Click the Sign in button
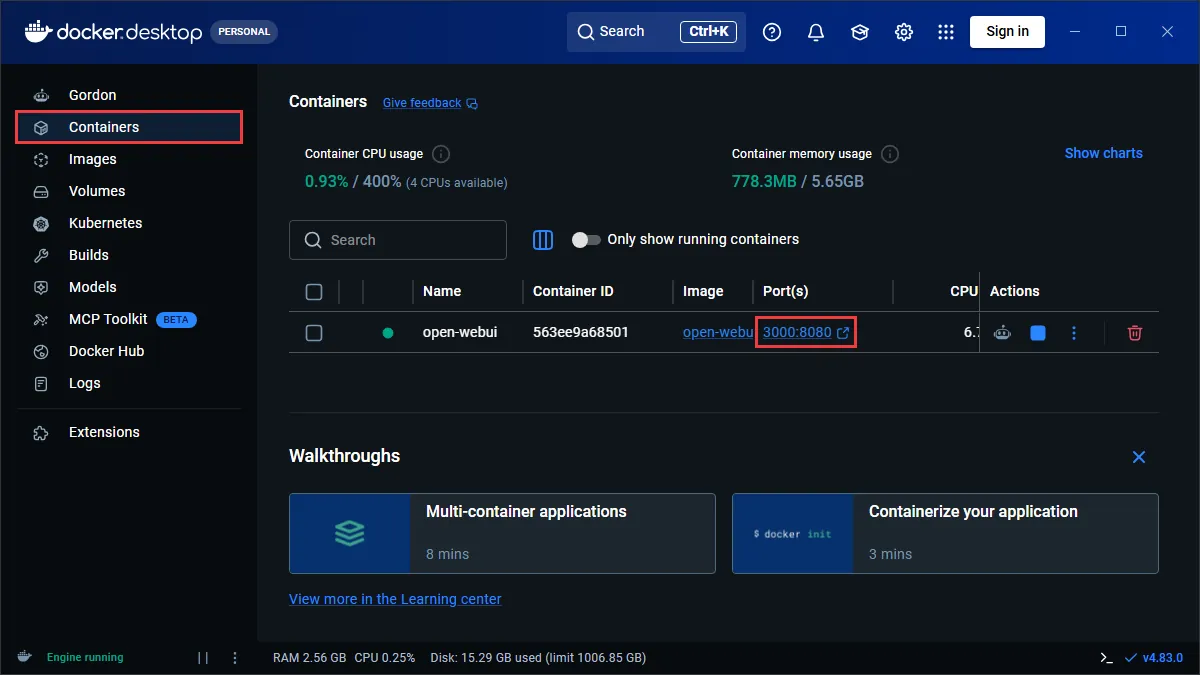 (x=1007, y=31)
